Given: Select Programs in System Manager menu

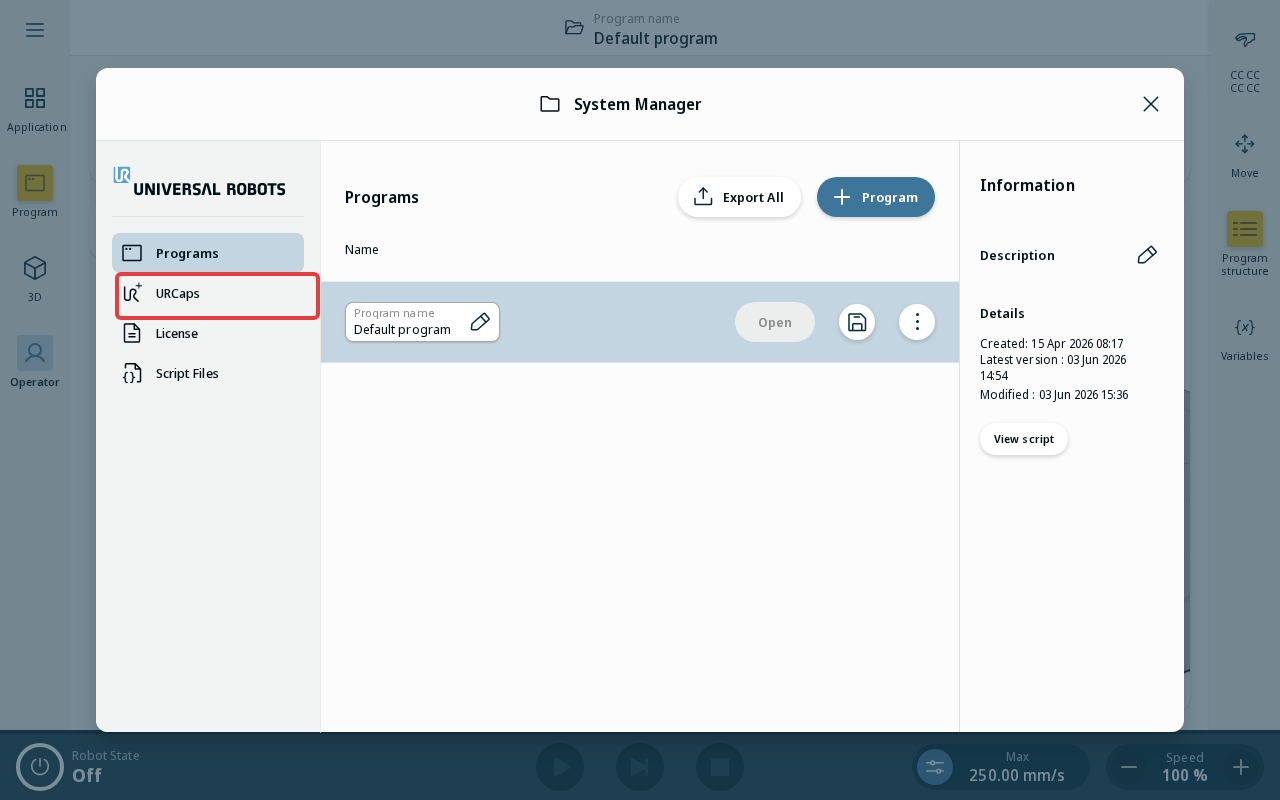Looking at the screenshot, I should pyautogui.click(x=208, y=253).
